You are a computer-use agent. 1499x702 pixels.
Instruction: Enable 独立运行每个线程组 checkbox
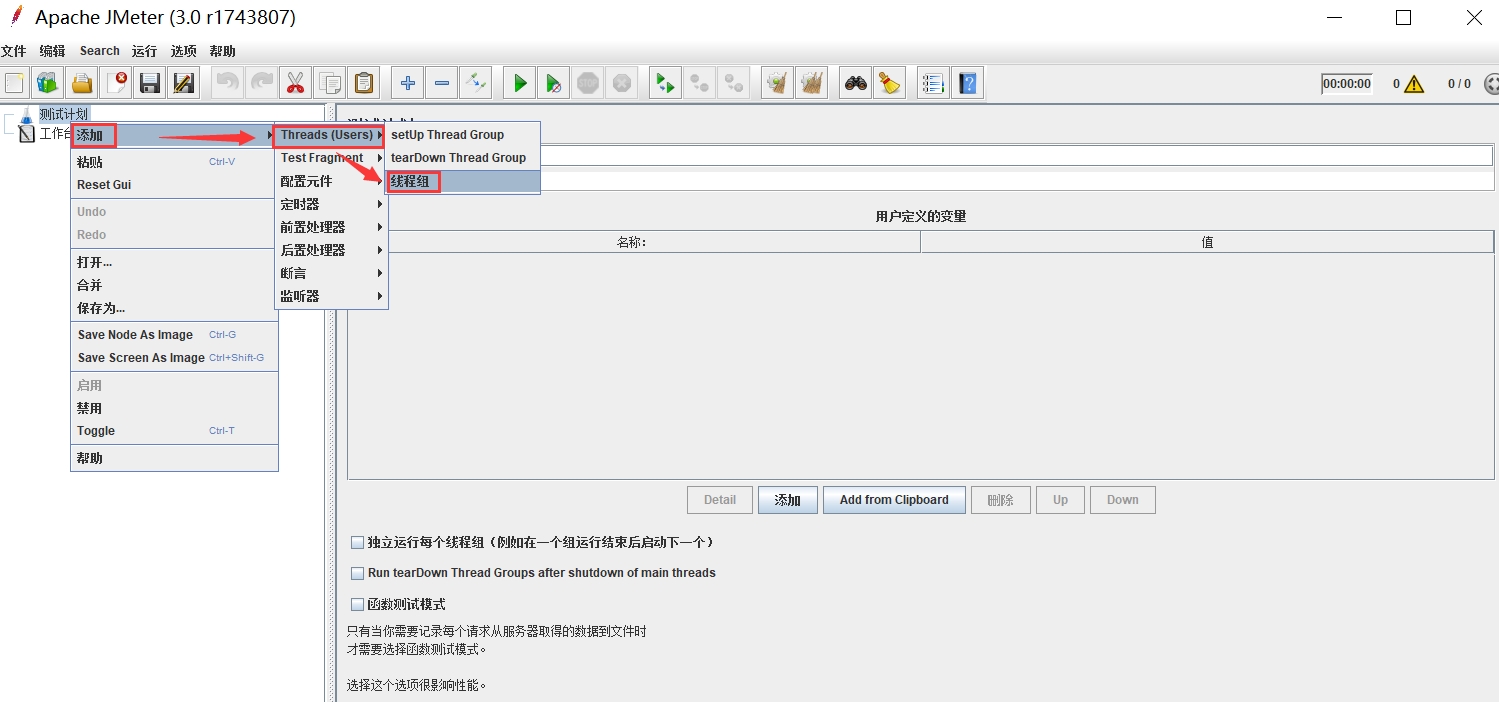pos(357,542)
